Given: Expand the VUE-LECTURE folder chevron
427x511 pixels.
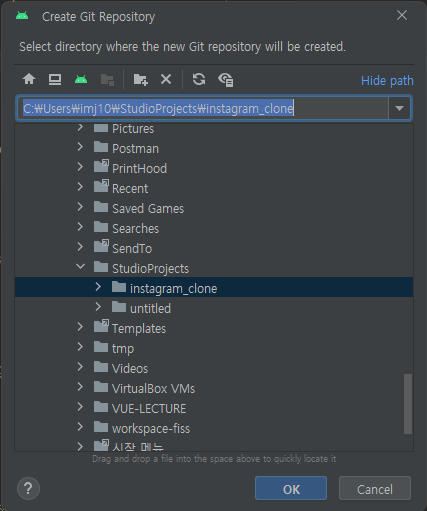Looking at the screenshot, I should (x=80, y=407).
